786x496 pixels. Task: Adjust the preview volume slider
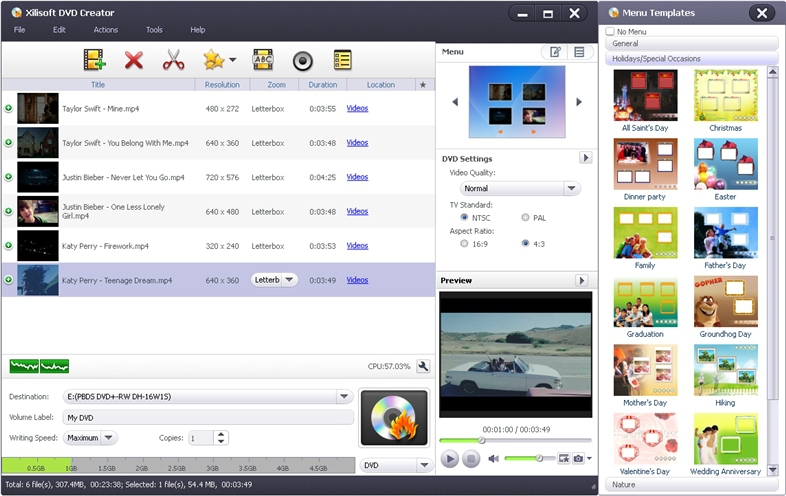click(539, 458)
